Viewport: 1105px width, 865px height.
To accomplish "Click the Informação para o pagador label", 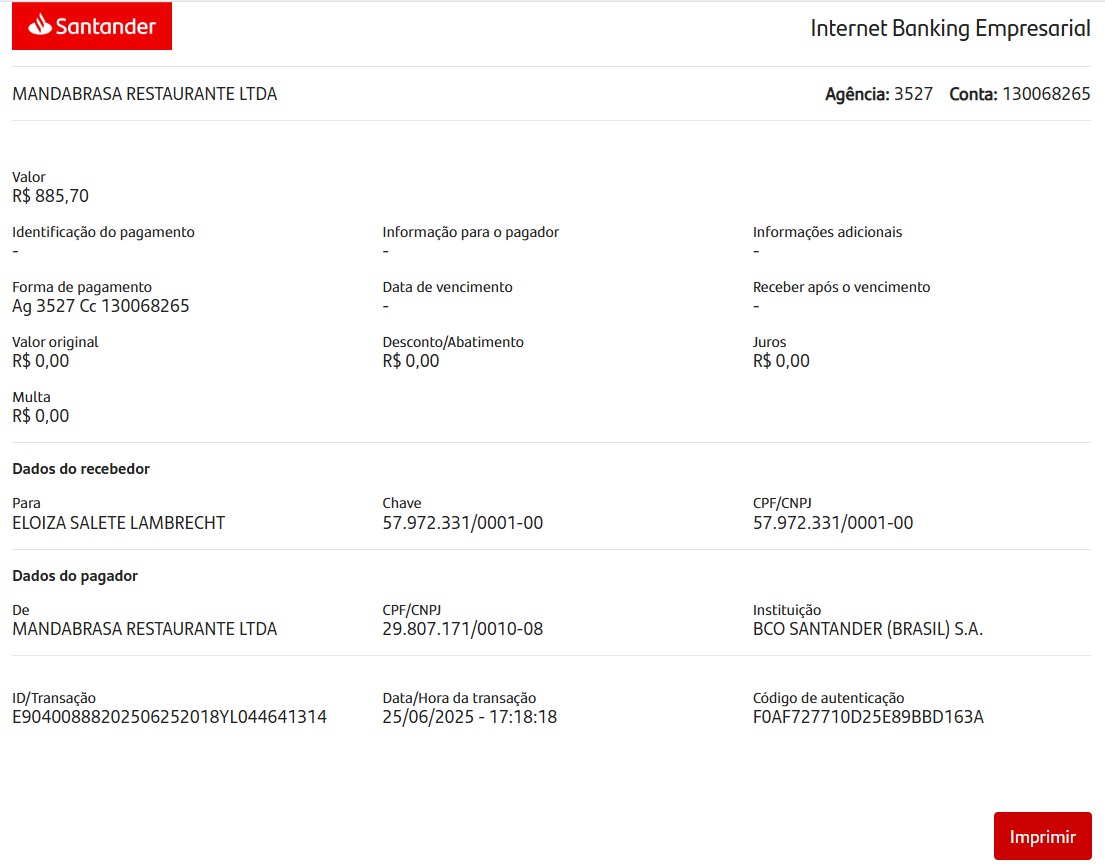I will [x=471, y=232].
